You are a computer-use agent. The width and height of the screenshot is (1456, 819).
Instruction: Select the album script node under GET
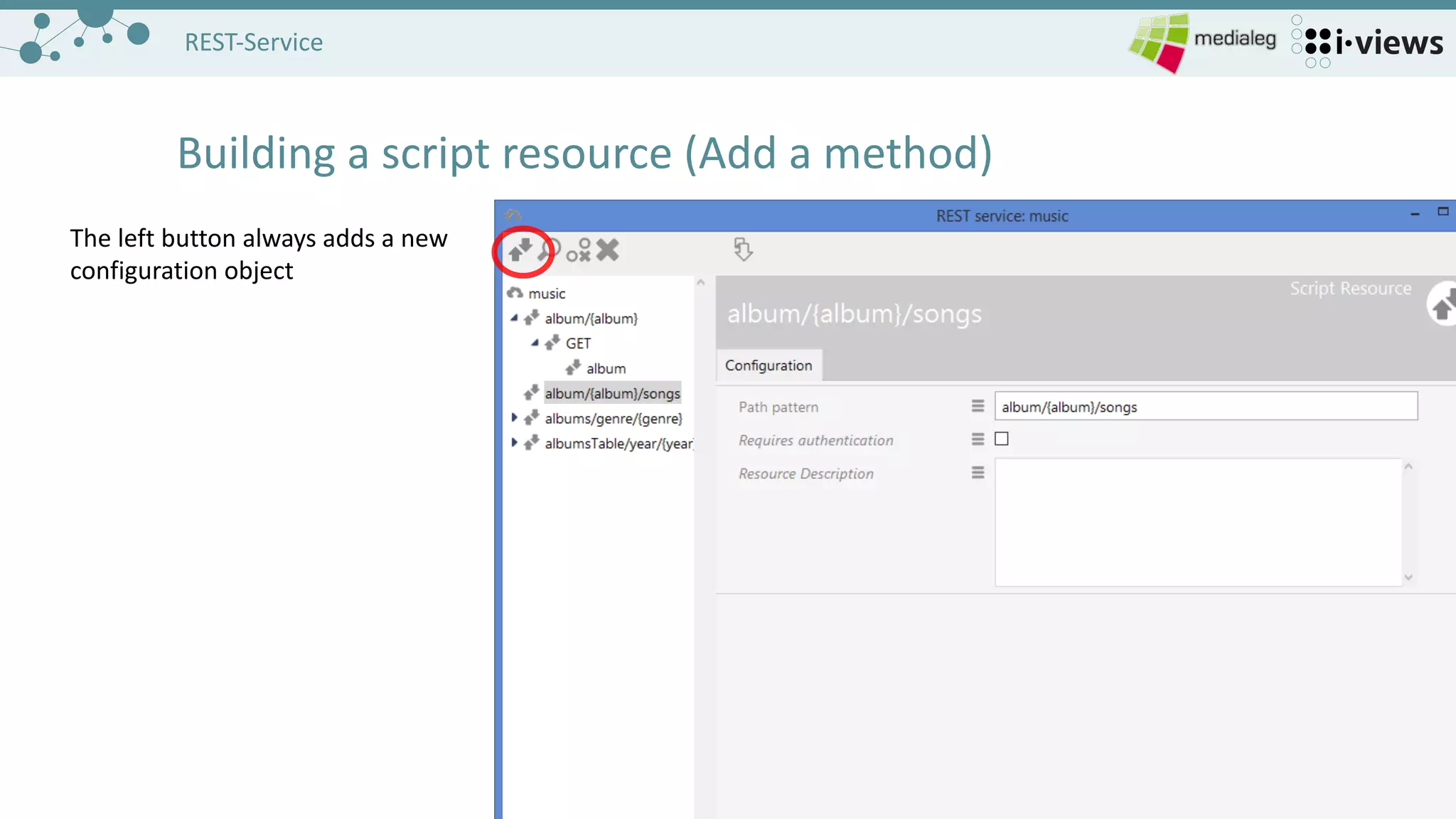pyautogui.click(x=606, y=368)
